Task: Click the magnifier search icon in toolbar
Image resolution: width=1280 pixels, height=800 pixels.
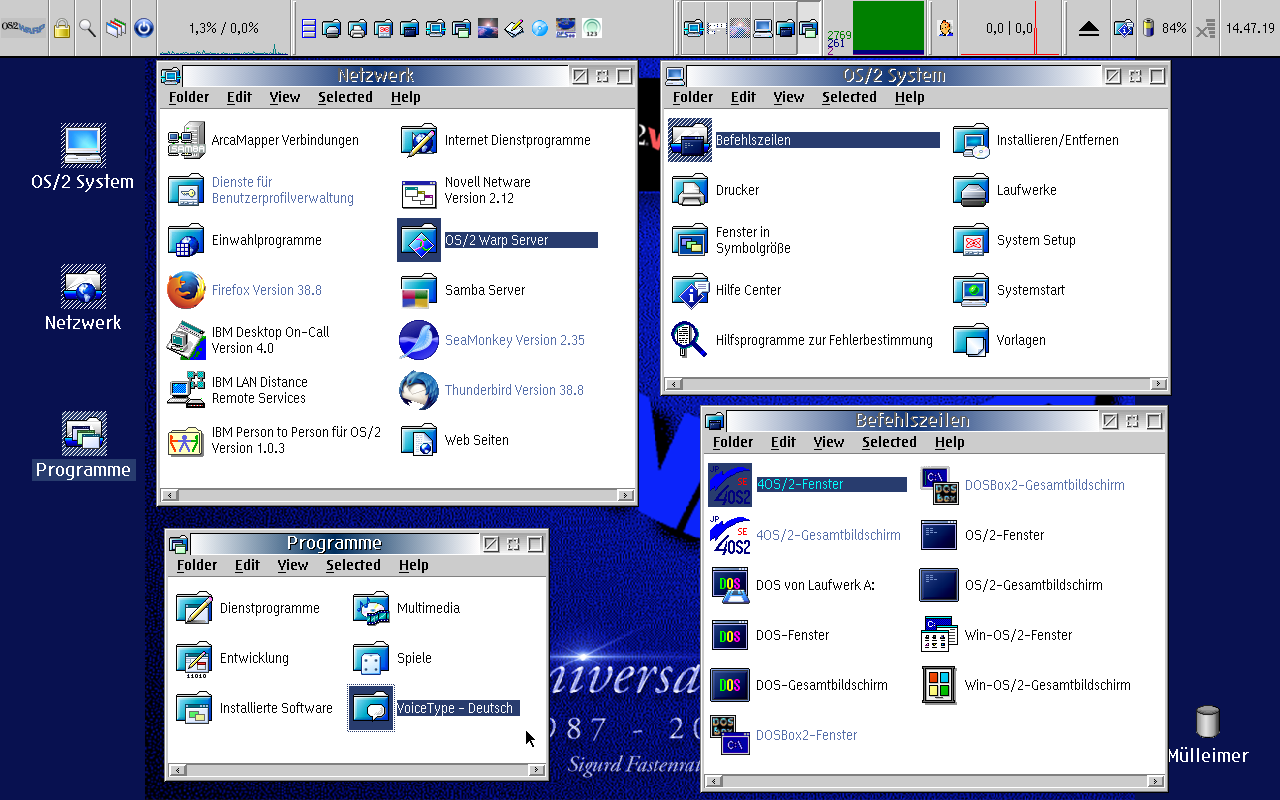Action: [x=88, y=28]
